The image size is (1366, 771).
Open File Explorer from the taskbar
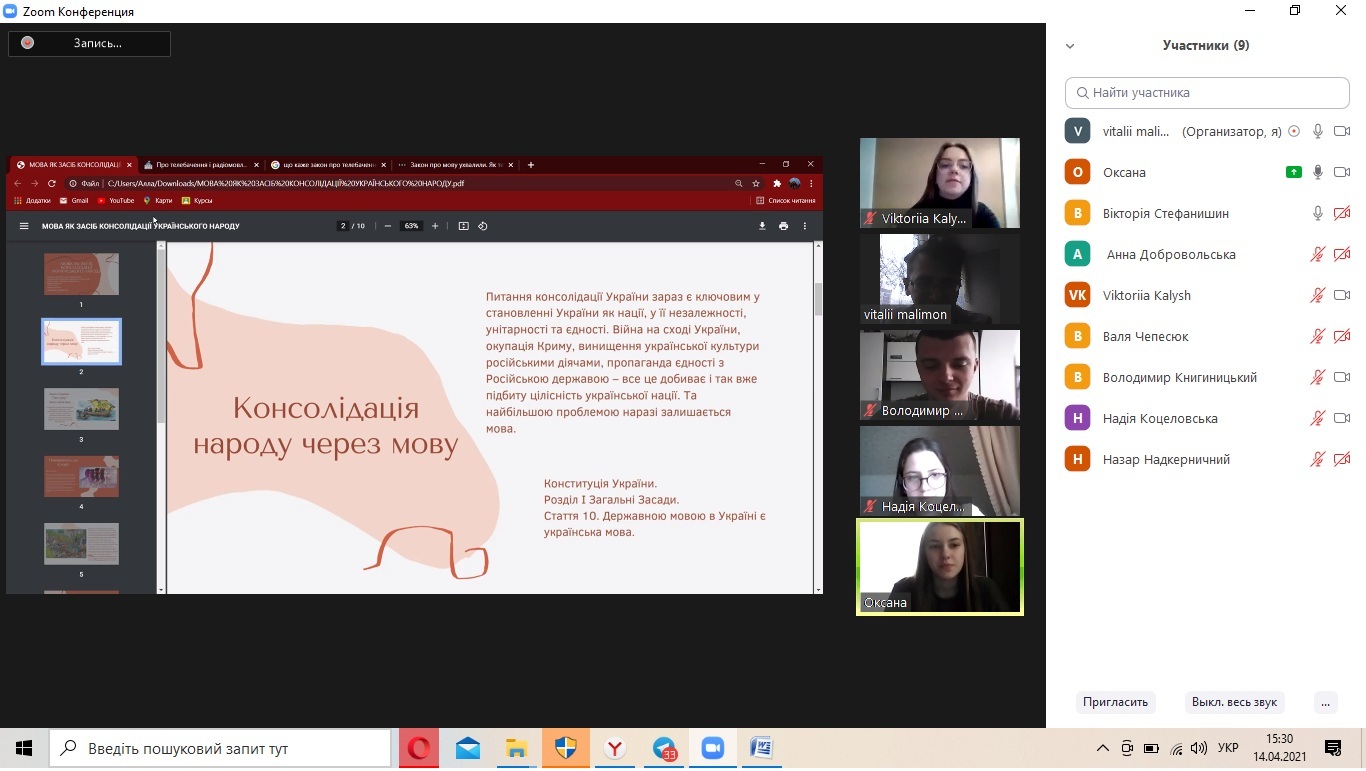[516, 748]
